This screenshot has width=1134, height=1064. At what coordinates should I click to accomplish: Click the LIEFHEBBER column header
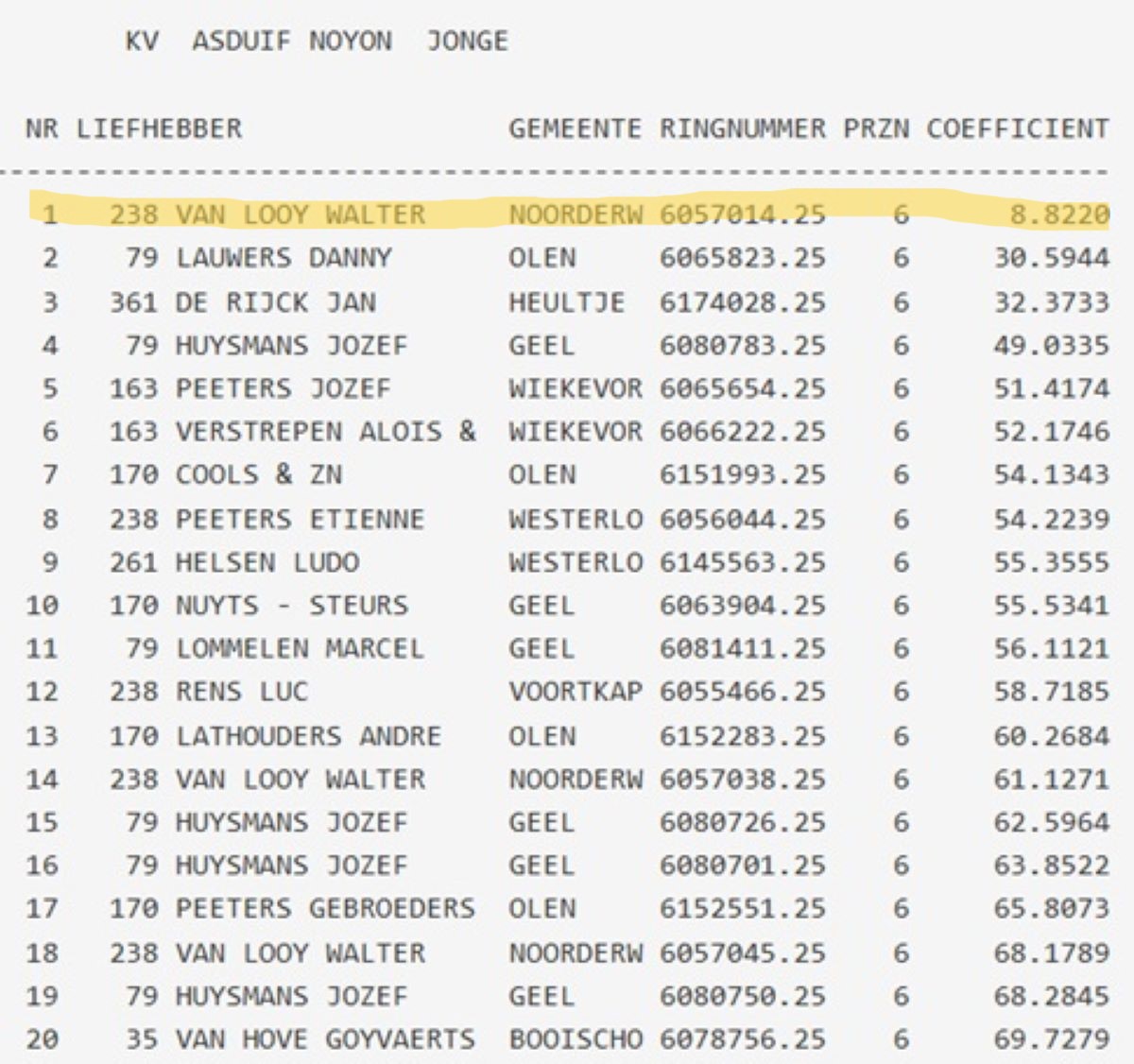(x=159, y=129)
